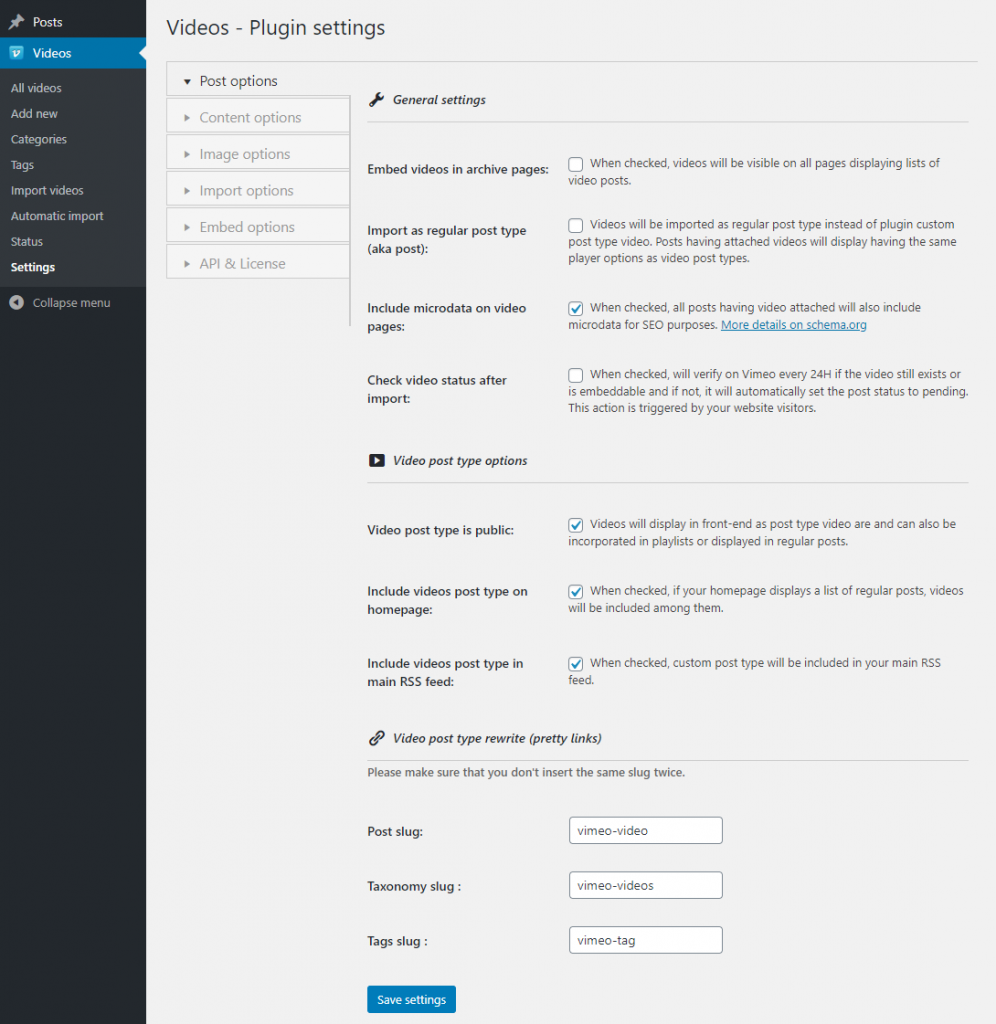Click the 'Taxonomy slug :' label

tap(414, 886)
